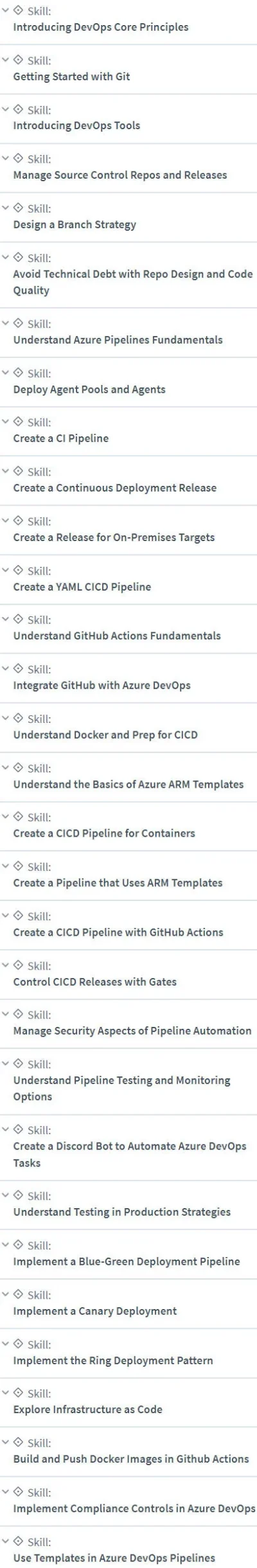Expand the Introducing DevOps Tools skill chevron
257x1568 pixels.
pos(6,110)
